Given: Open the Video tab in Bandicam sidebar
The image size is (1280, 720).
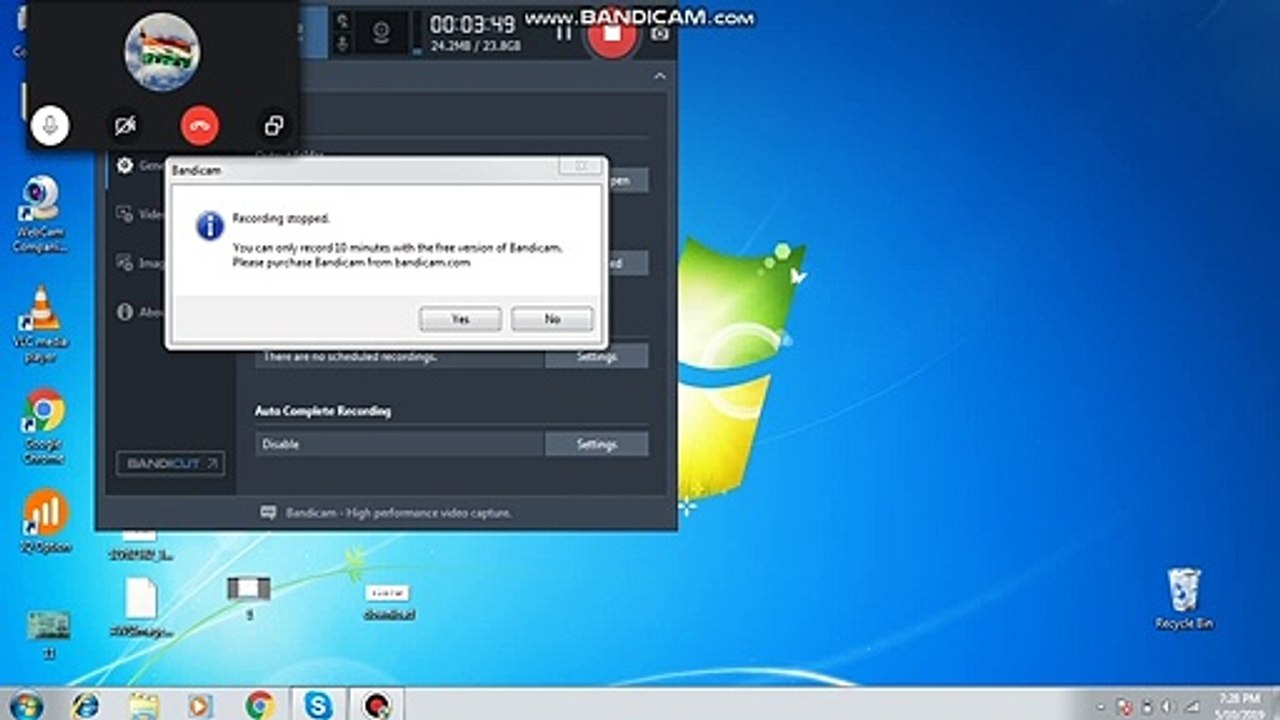Looking at the screenshot, I should pyautogui.click(x=138, y=213).
